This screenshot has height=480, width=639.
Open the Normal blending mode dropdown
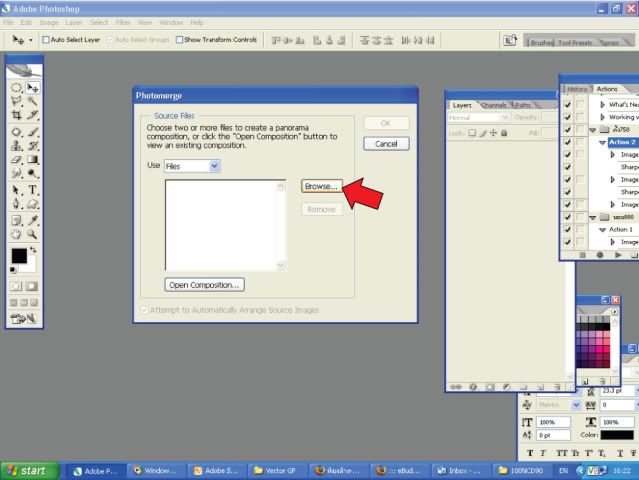[x=504, y=117]
